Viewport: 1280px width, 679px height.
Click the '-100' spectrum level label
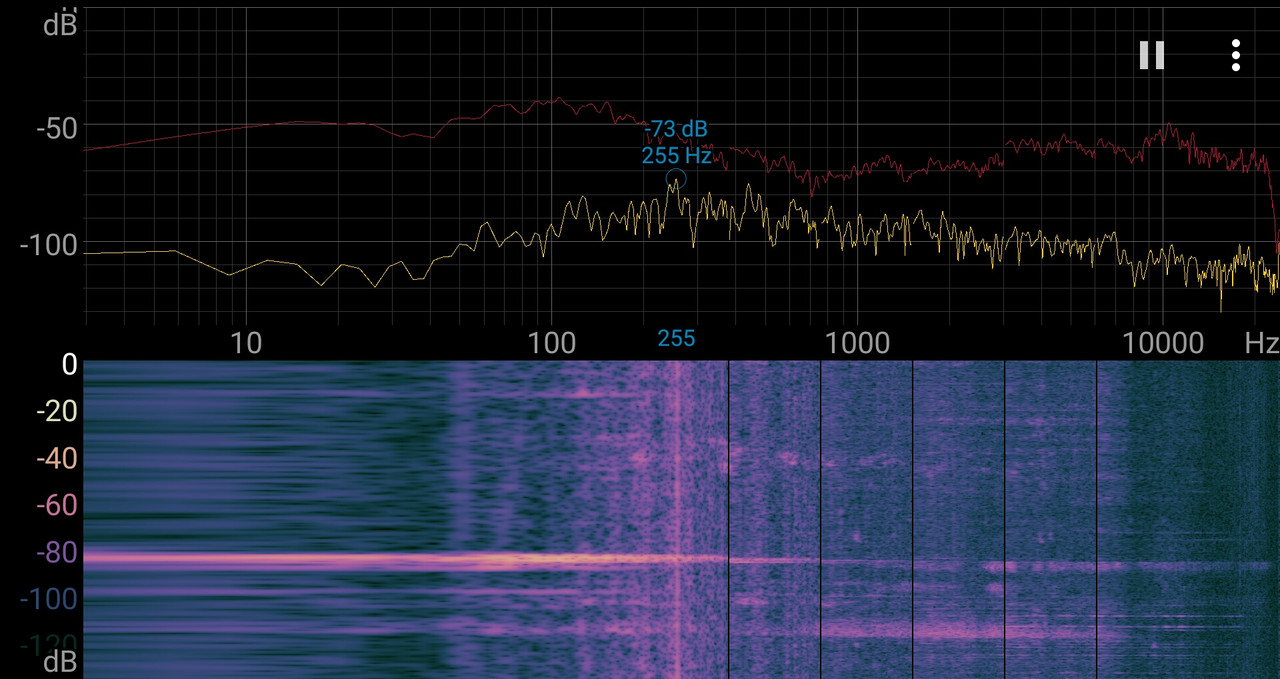pyautogui.click(x=49, y=245)
